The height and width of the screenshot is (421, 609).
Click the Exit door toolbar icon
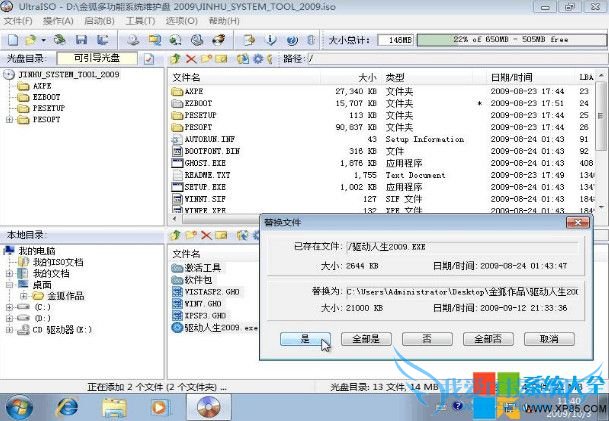click(x=311, y=40)
